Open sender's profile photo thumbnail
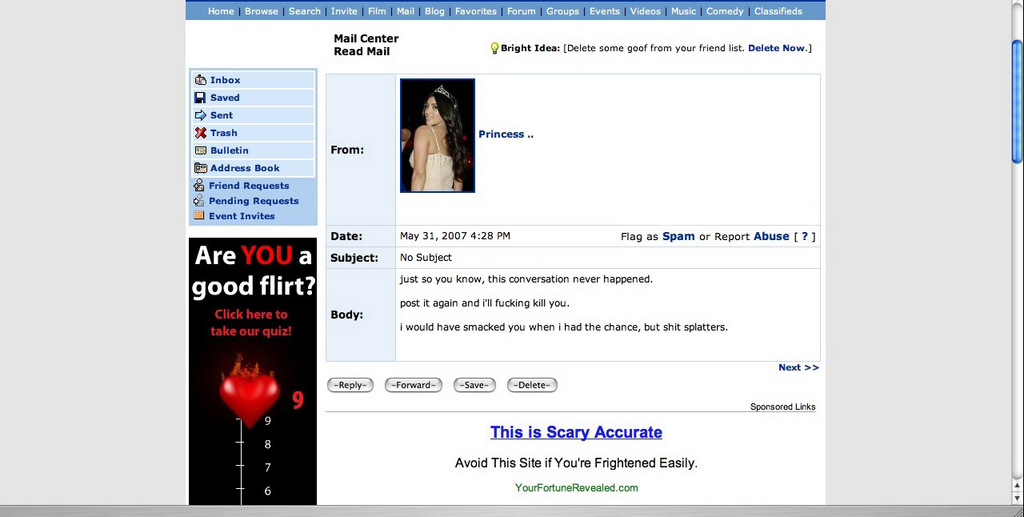 pos(438,136)
